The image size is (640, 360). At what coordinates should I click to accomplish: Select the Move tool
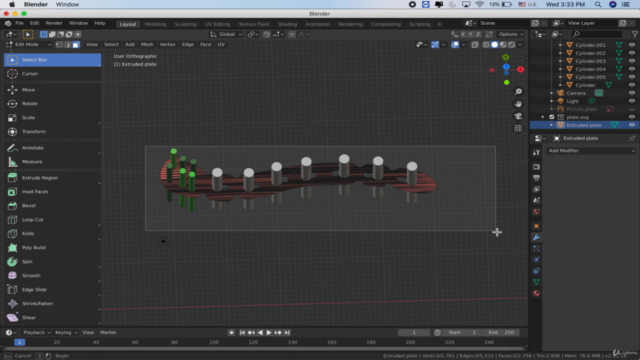coord(52,90)
